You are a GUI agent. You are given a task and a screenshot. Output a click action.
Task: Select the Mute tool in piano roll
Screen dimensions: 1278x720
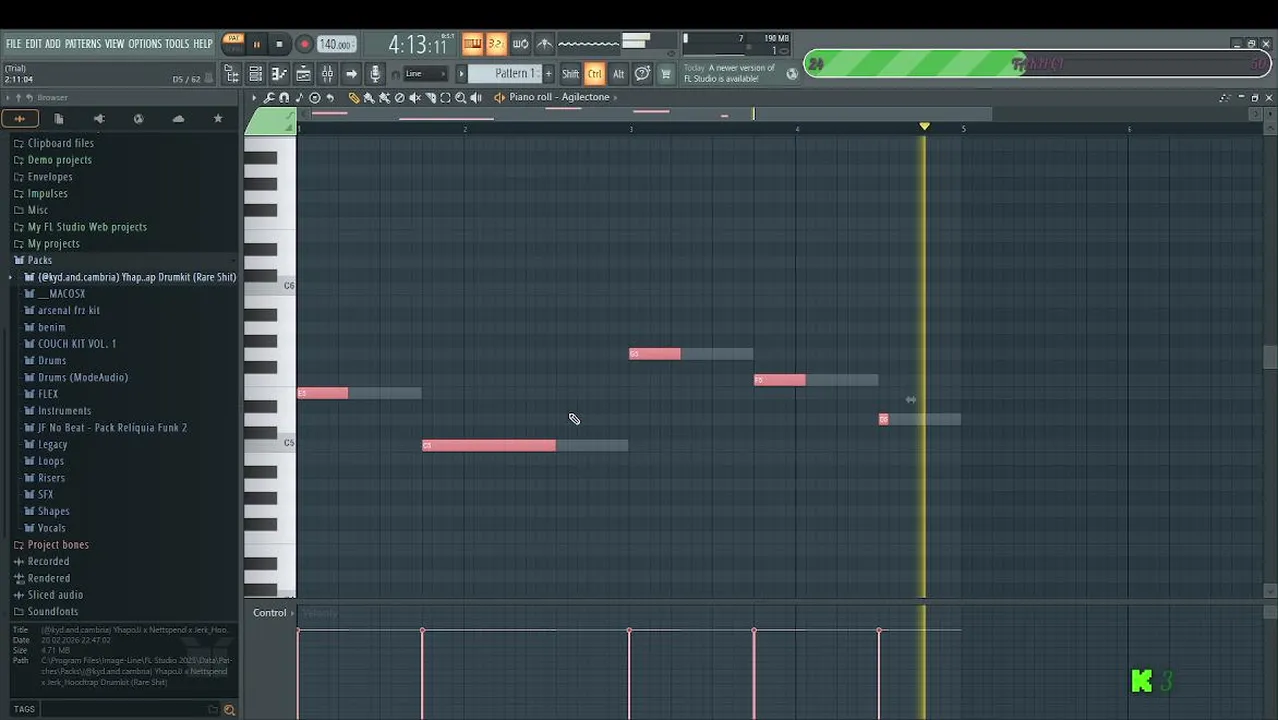(415, 97)
